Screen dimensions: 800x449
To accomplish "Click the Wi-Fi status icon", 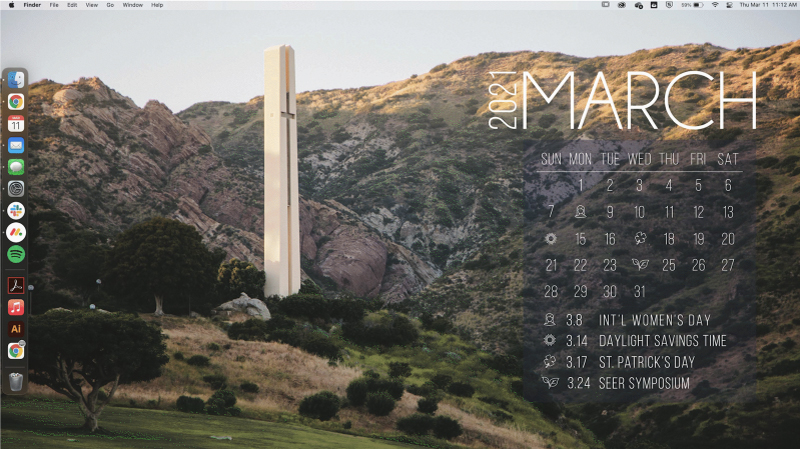I will click(x=715, y=5).
